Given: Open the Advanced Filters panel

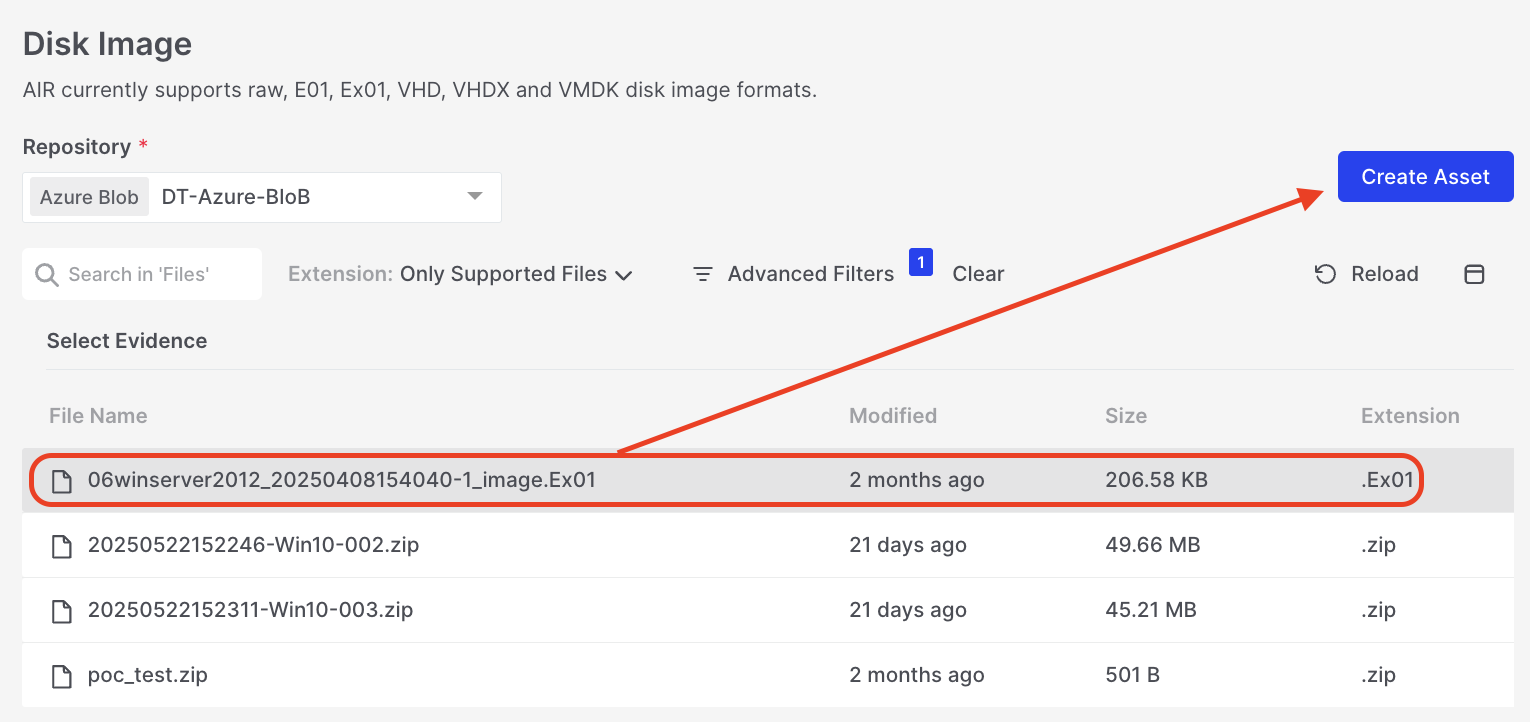Looking at the screenshot, I should click(x=810, y=274).
